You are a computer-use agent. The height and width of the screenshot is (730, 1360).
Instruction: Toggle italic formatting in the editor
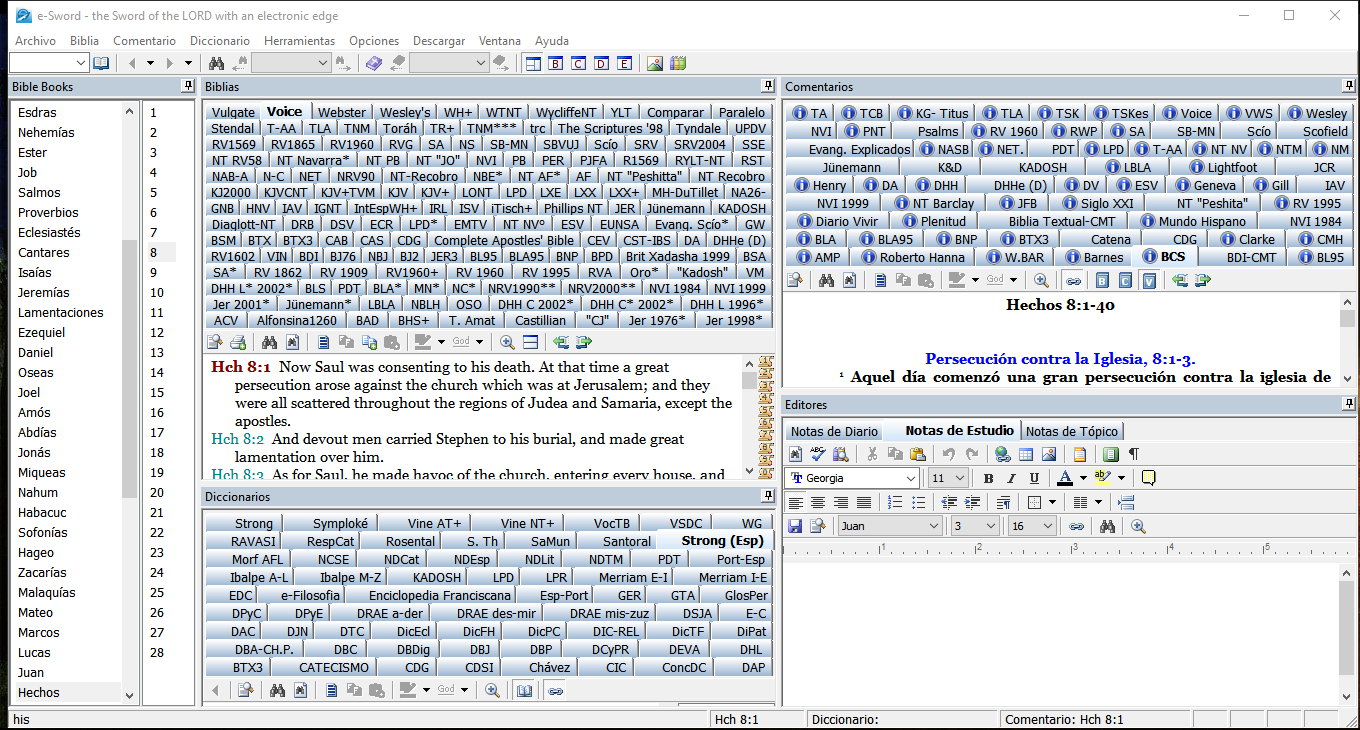click(1011, 478)
